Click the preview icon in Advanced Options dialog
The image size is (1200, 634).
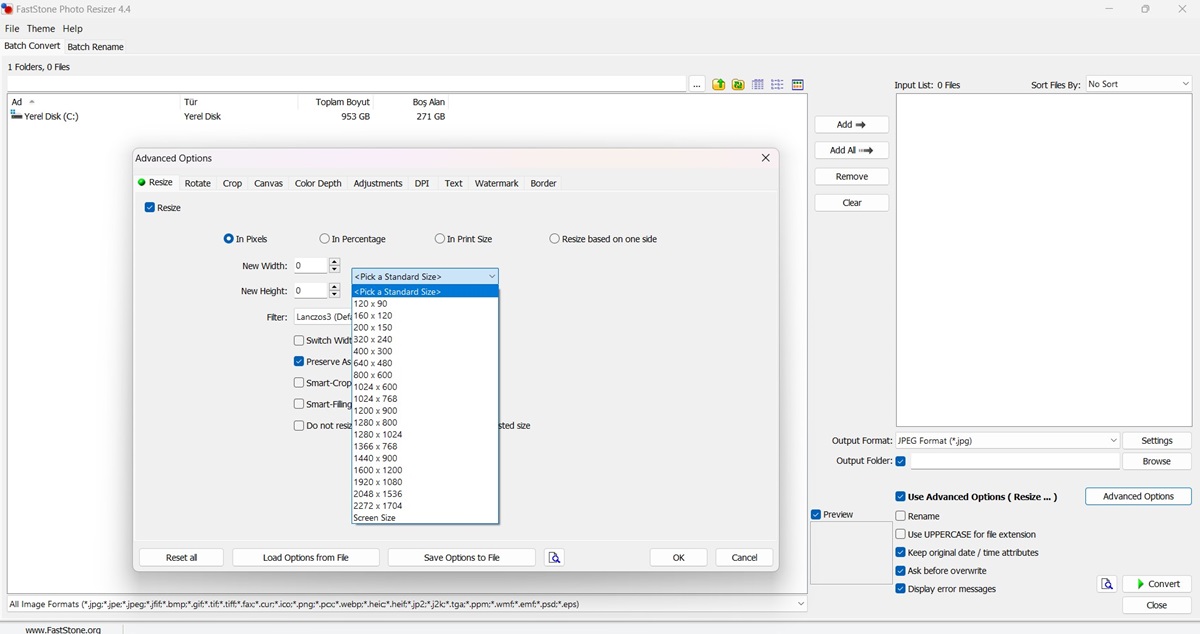pyautogui.click(x=555, y=558)
